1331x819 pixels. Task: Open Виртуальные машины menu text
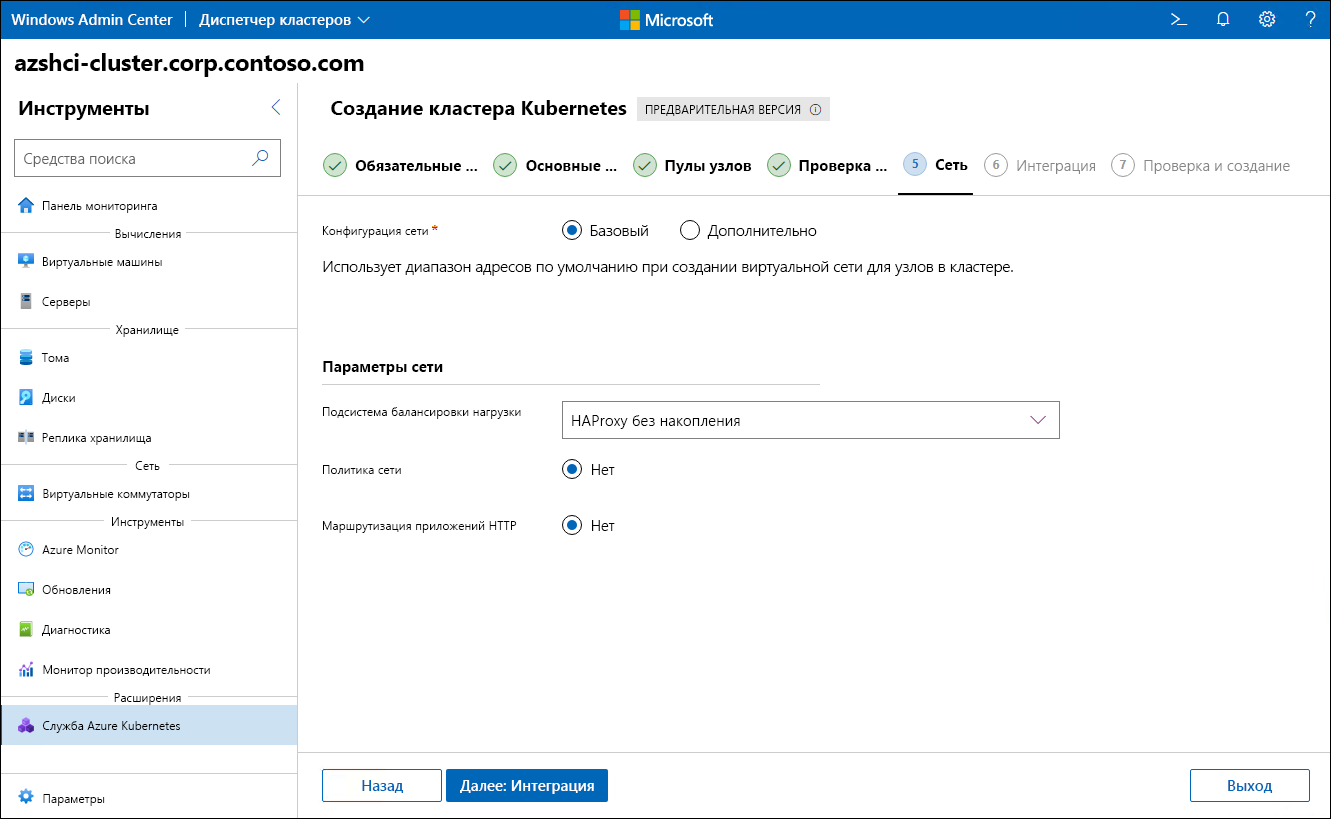click(x=102, y=261)
